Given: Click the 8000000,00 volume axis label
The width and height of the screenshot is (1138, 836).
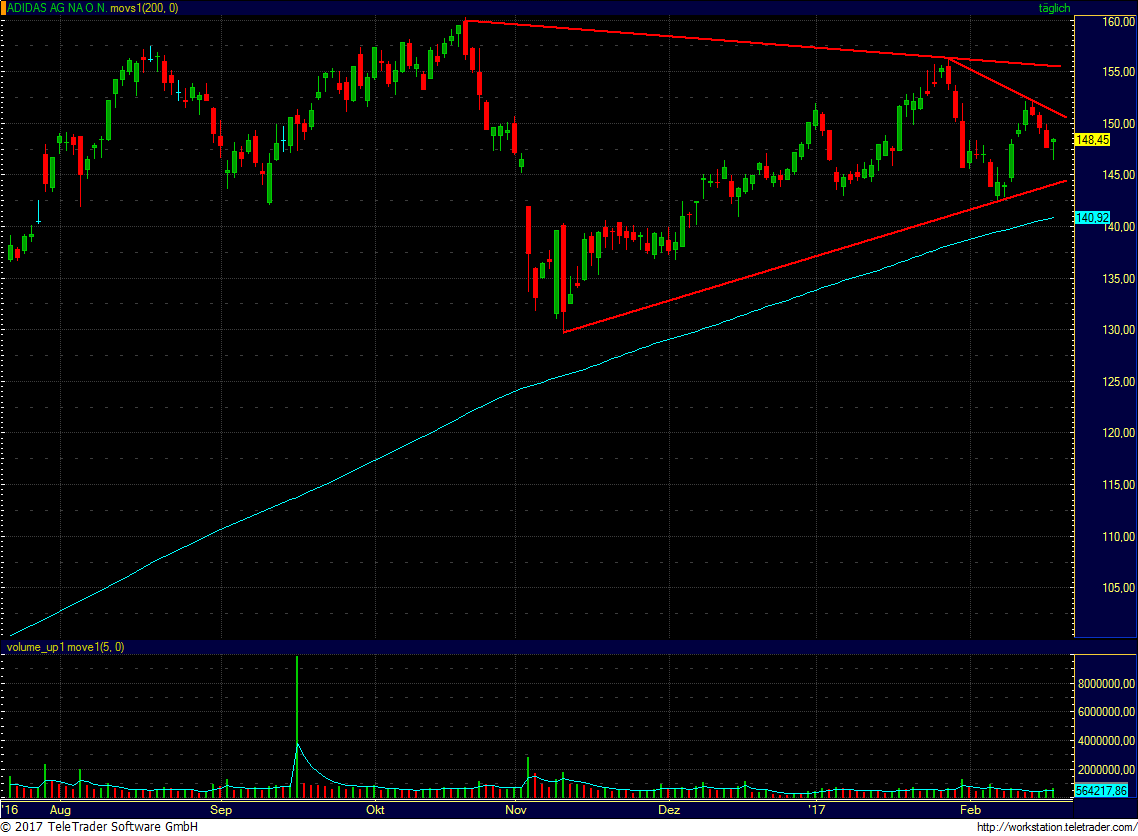Looking at the screenshot, I should coord(1106,684).
